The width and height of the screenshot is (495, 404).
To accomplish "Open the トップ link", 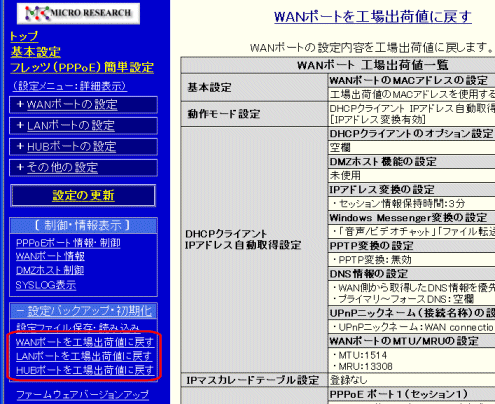I will pos(24,36).
